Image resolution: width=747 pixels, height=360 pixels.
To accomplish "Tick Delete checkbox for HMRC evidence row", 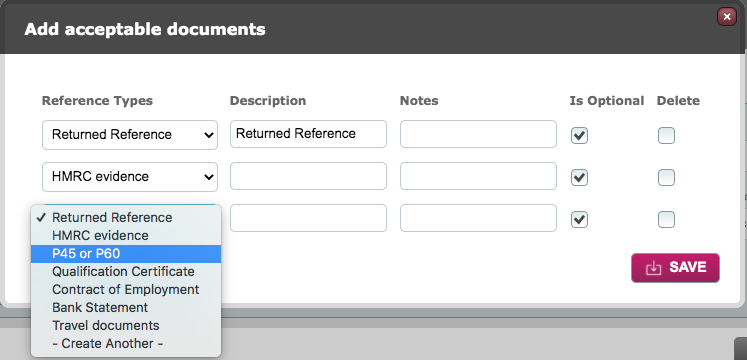I will click(666, 178).
